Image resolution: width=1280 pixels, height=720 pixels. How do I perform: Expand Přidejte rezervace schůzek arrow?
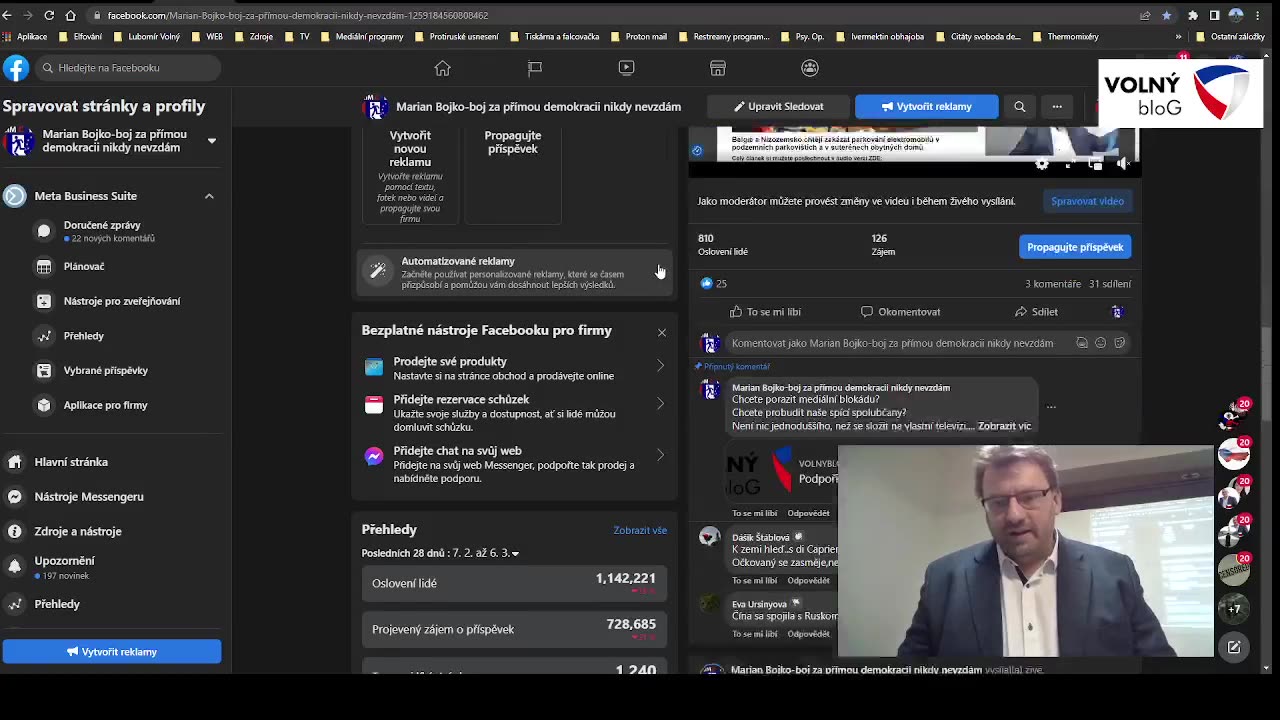pyautogui.click(x=660, y=404)
